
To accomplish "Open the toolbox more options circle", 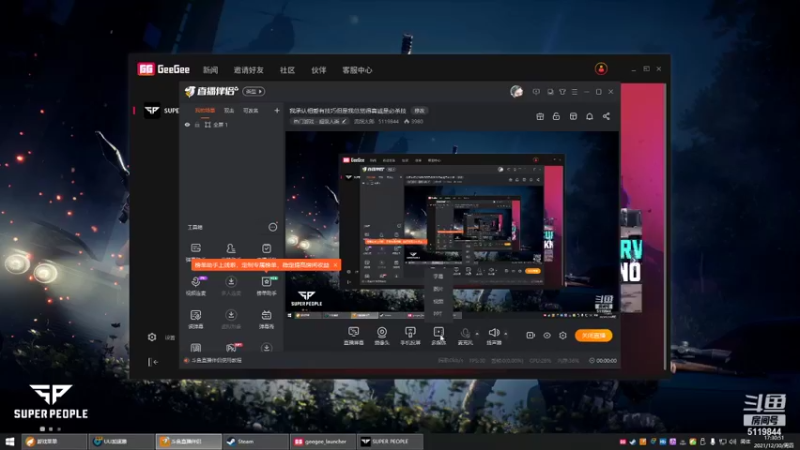I will (273, 227).
